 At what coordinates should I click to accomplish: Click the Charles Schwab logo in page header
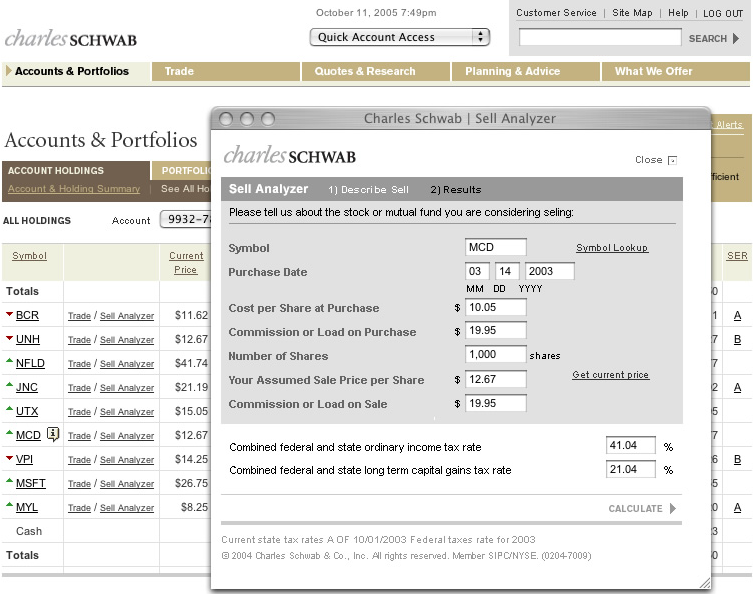pyautogui.click(x=71, y=39)
